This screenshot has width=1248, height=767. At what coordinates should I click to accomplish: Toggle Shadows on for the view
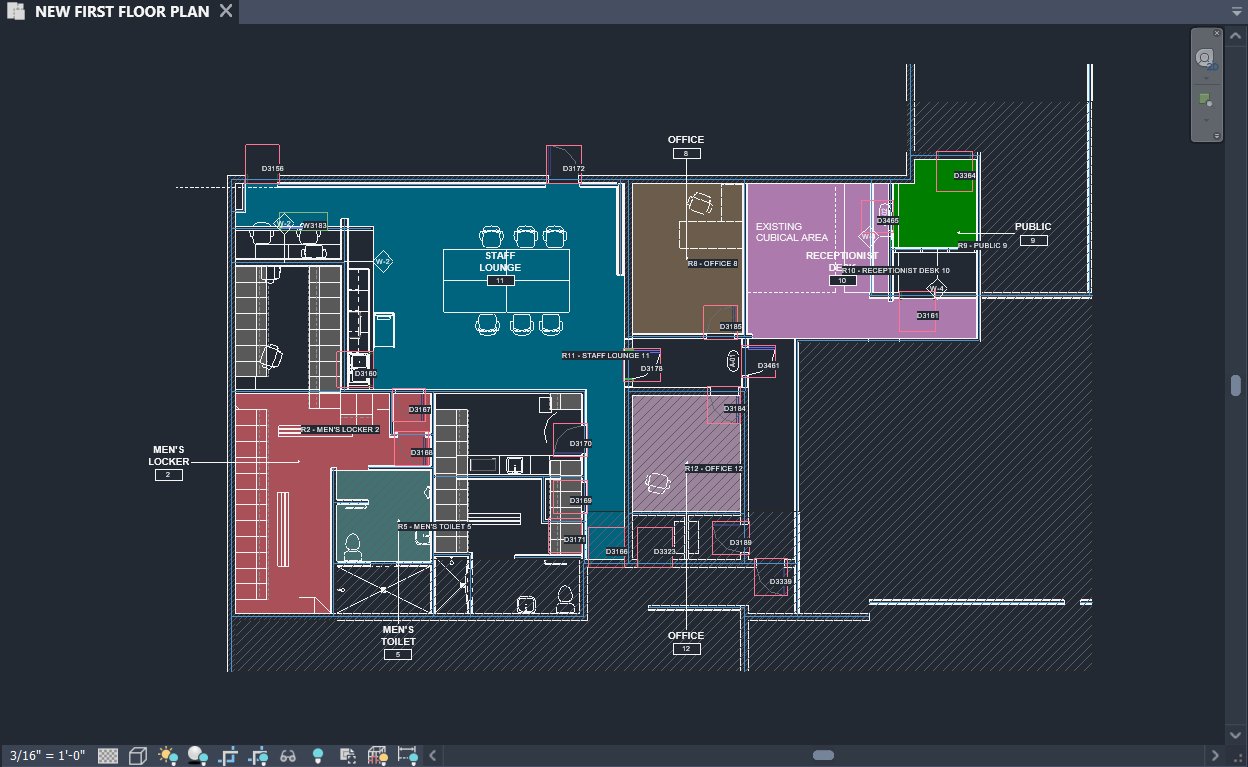click(198, 755)
